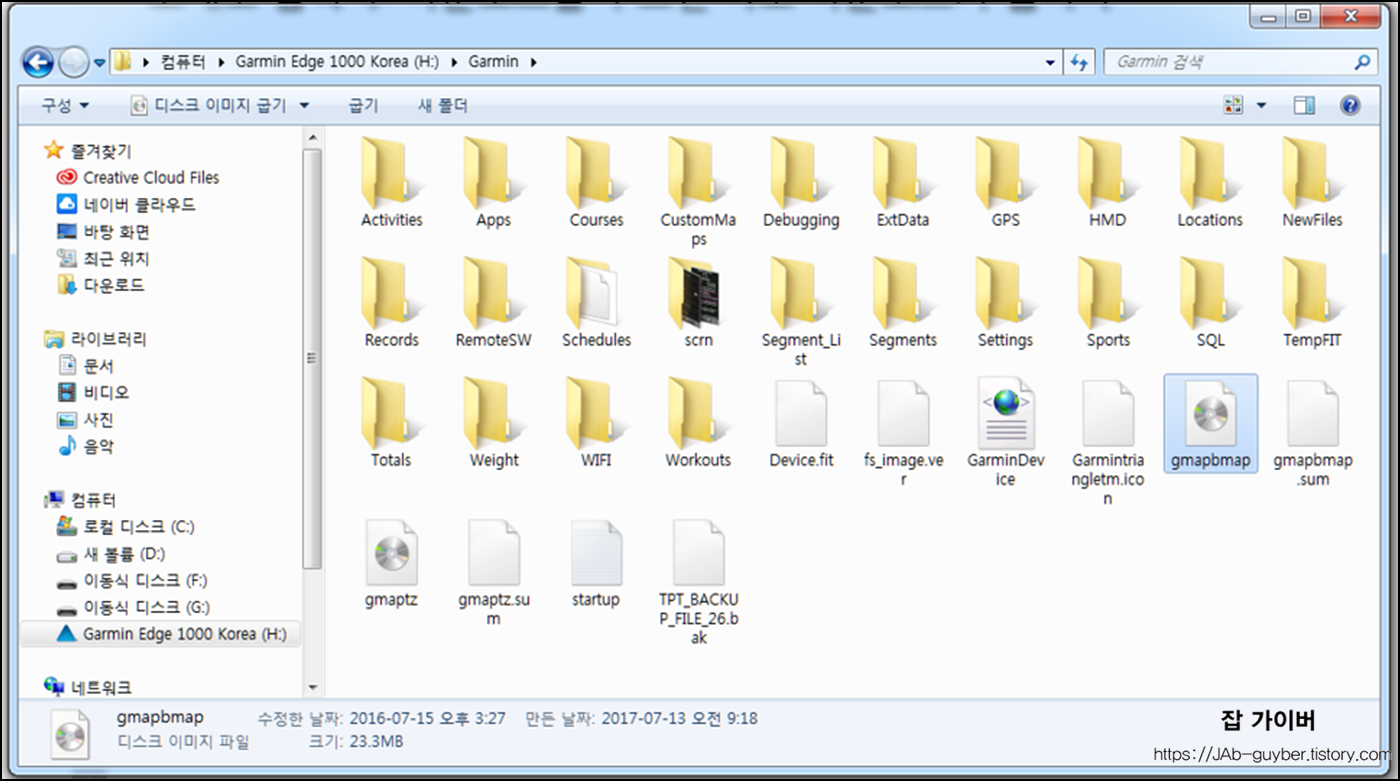Open Creative Cloud Files in favorites

coord(138,177)
